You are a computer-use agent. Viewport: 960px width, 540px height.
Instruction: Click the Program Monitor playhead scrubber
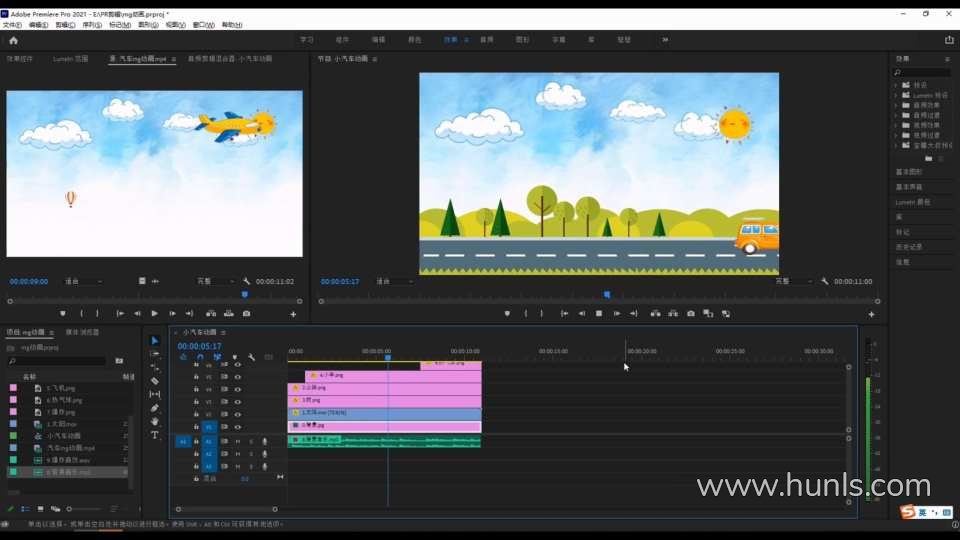click(606, 295)
